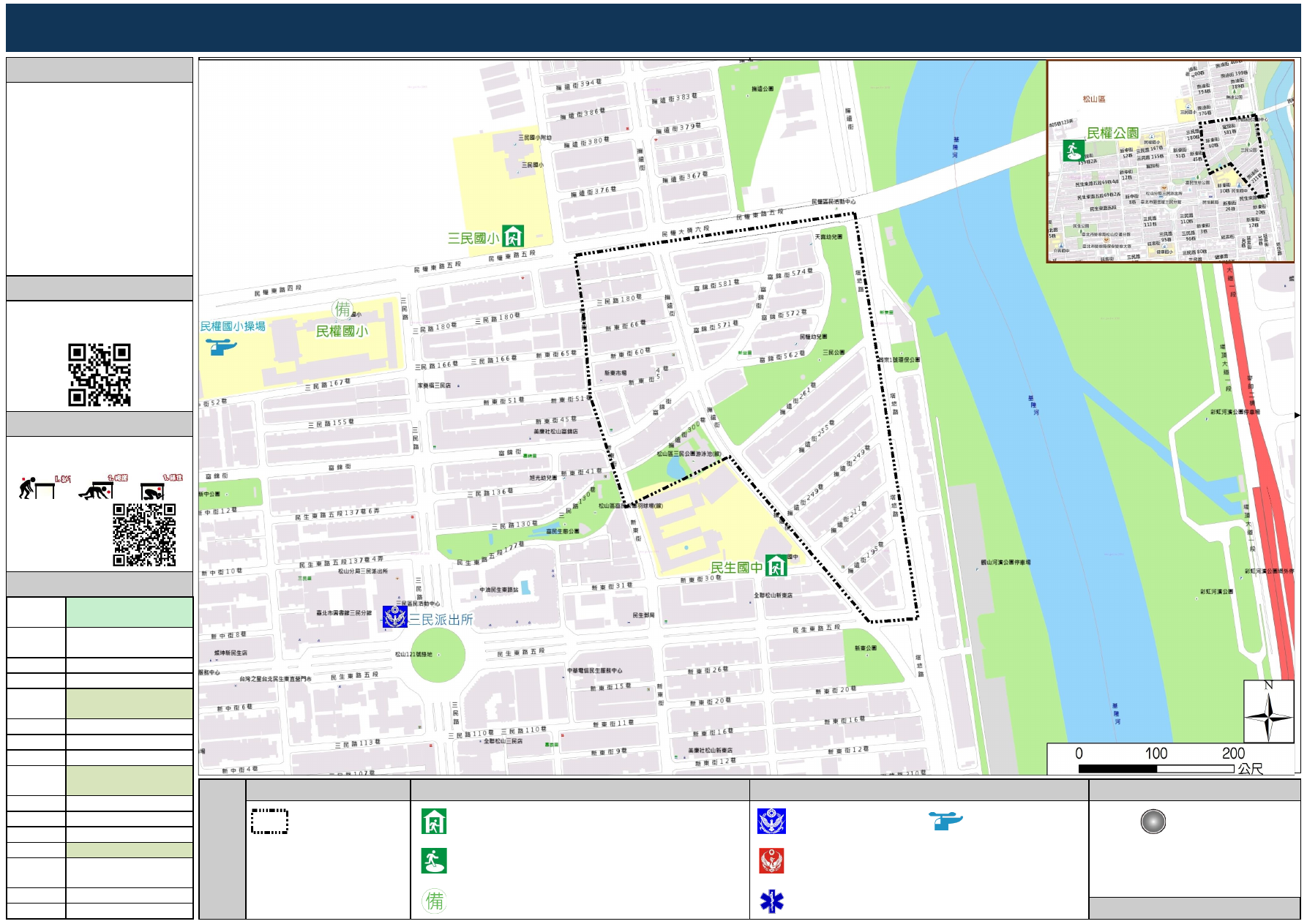This screenshot has height=924, width=1307.
Task: Click the '三民路155巷' label
Action: point(331,423)
